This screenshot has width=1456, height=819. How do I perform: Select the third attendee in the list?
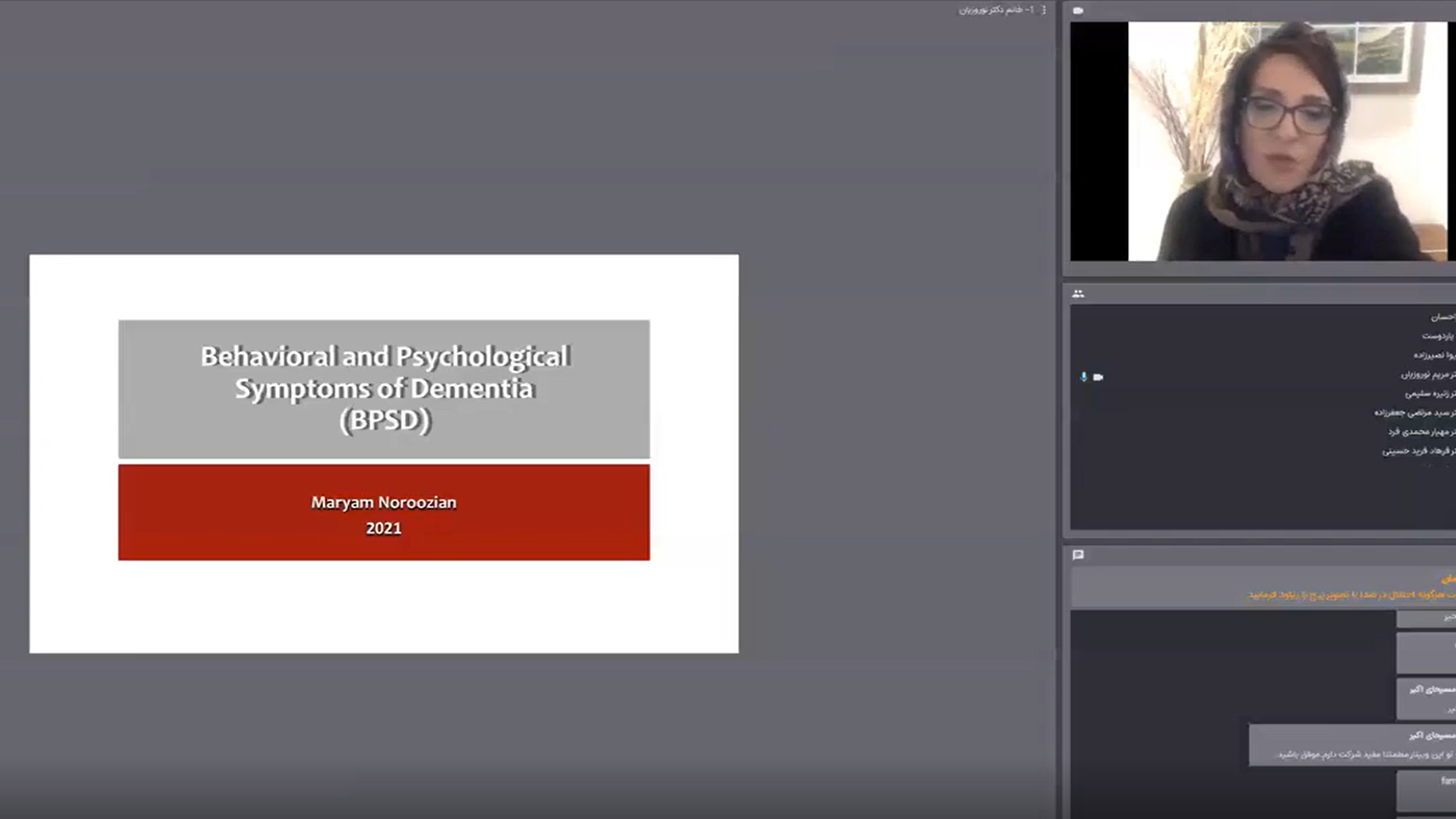(1433, 355)
